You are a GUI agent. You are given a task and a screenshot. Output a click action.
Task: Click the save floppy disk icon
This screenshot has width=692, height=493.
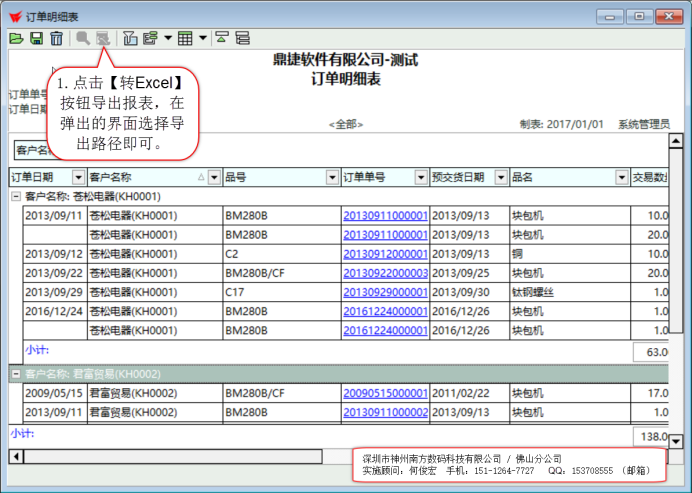click(37, 38)
